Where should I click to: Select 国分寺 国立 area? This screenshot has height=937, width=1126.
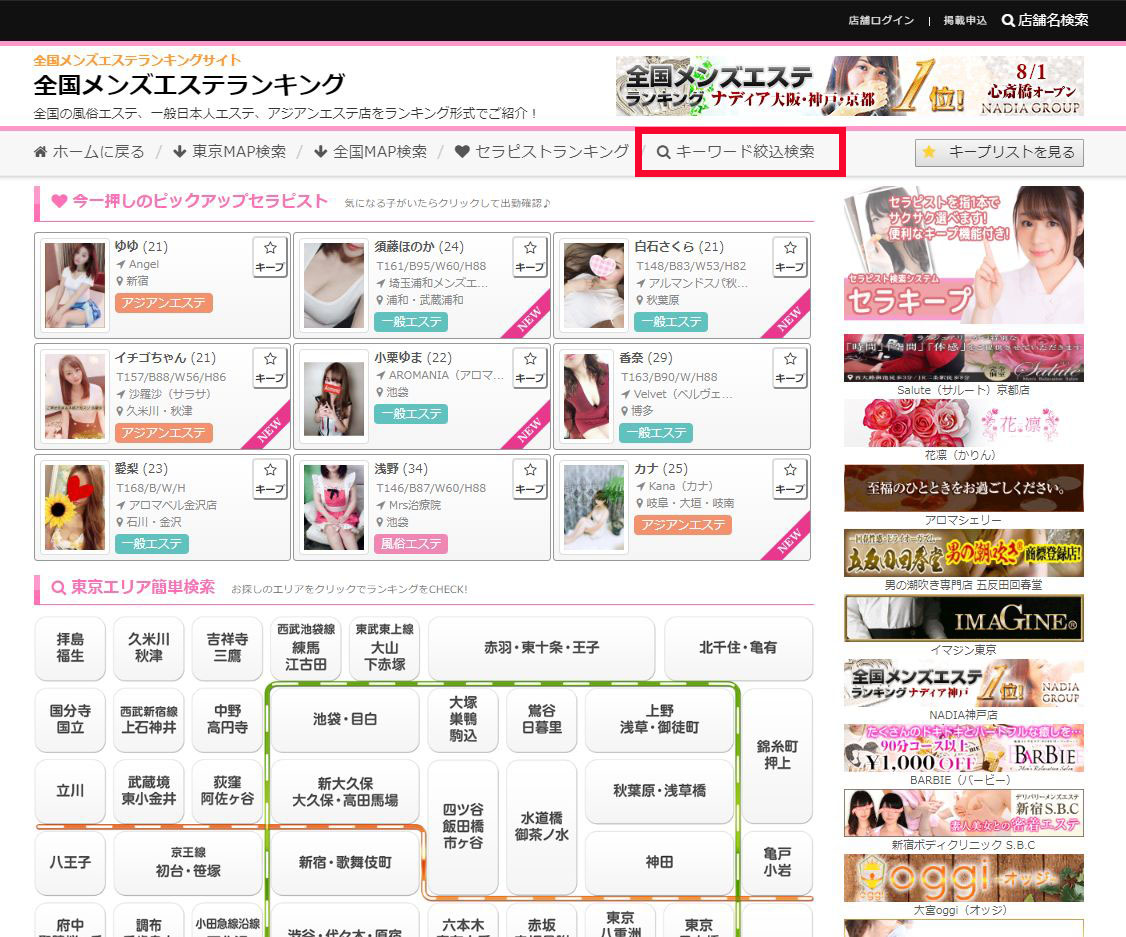pos(70,719)
